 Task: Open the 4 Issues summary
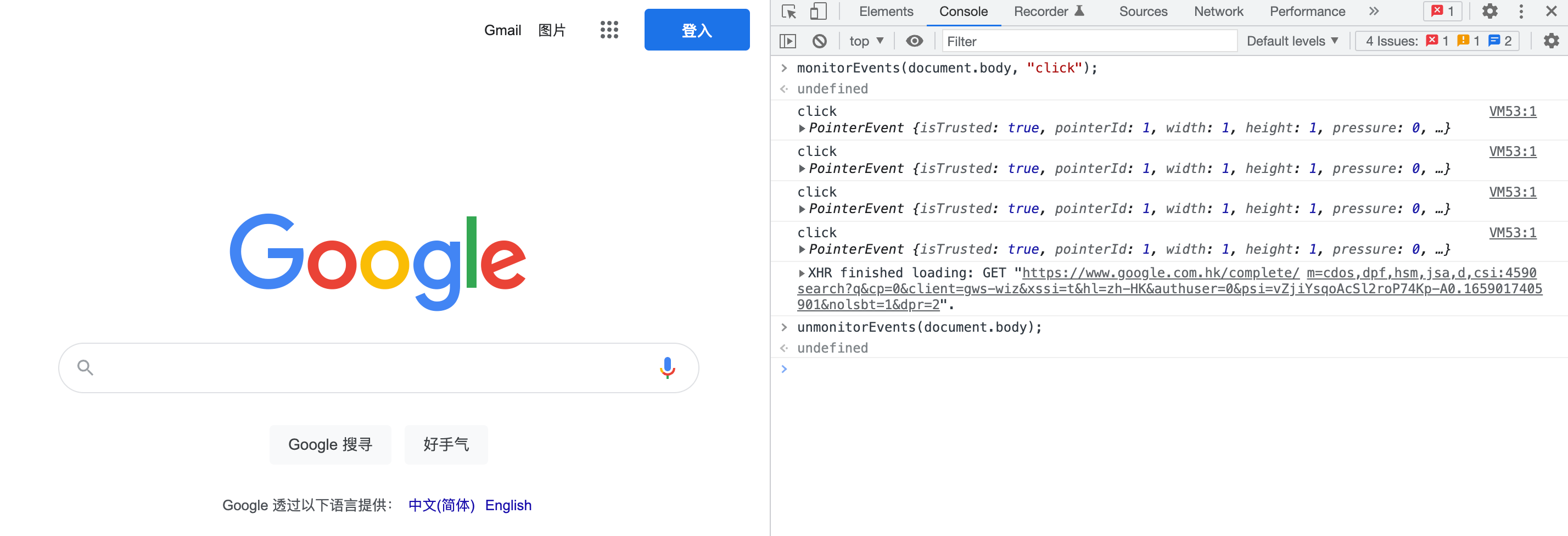(1437, 41)
